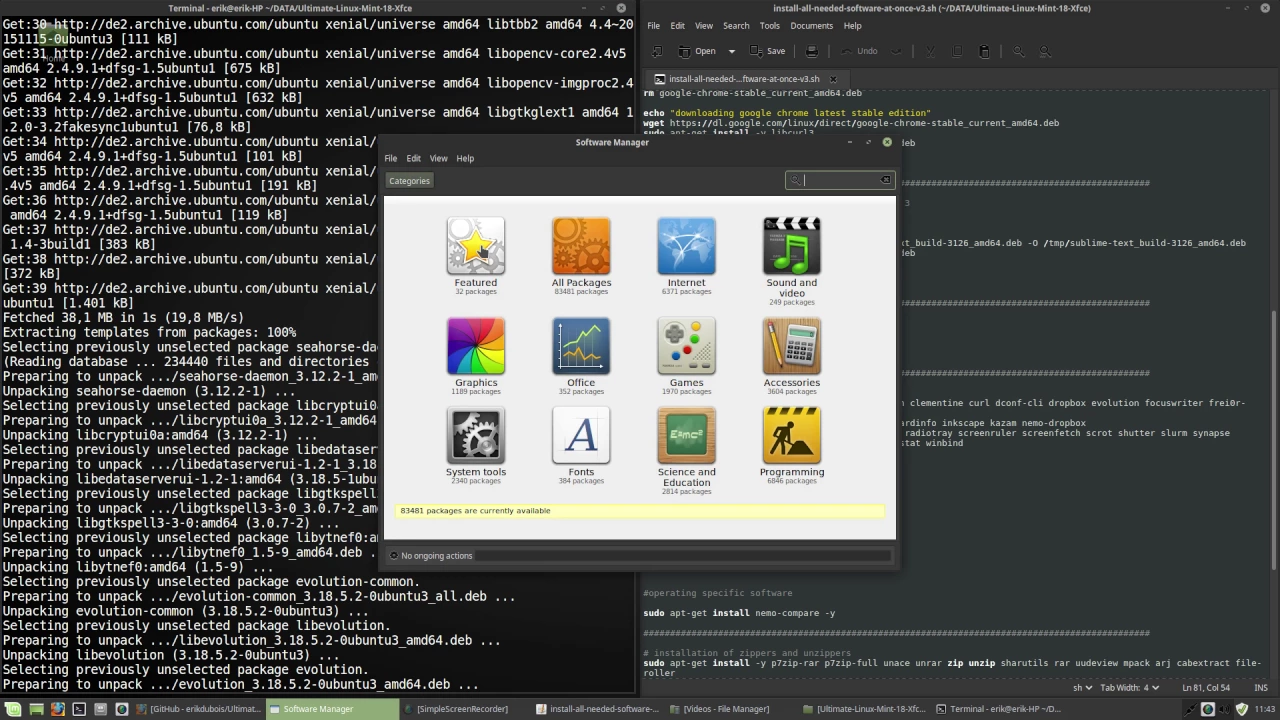This screenshot has width=1280, height=720.
Task: Click the Open button in editor toolbar
Action: click(697, 51)
